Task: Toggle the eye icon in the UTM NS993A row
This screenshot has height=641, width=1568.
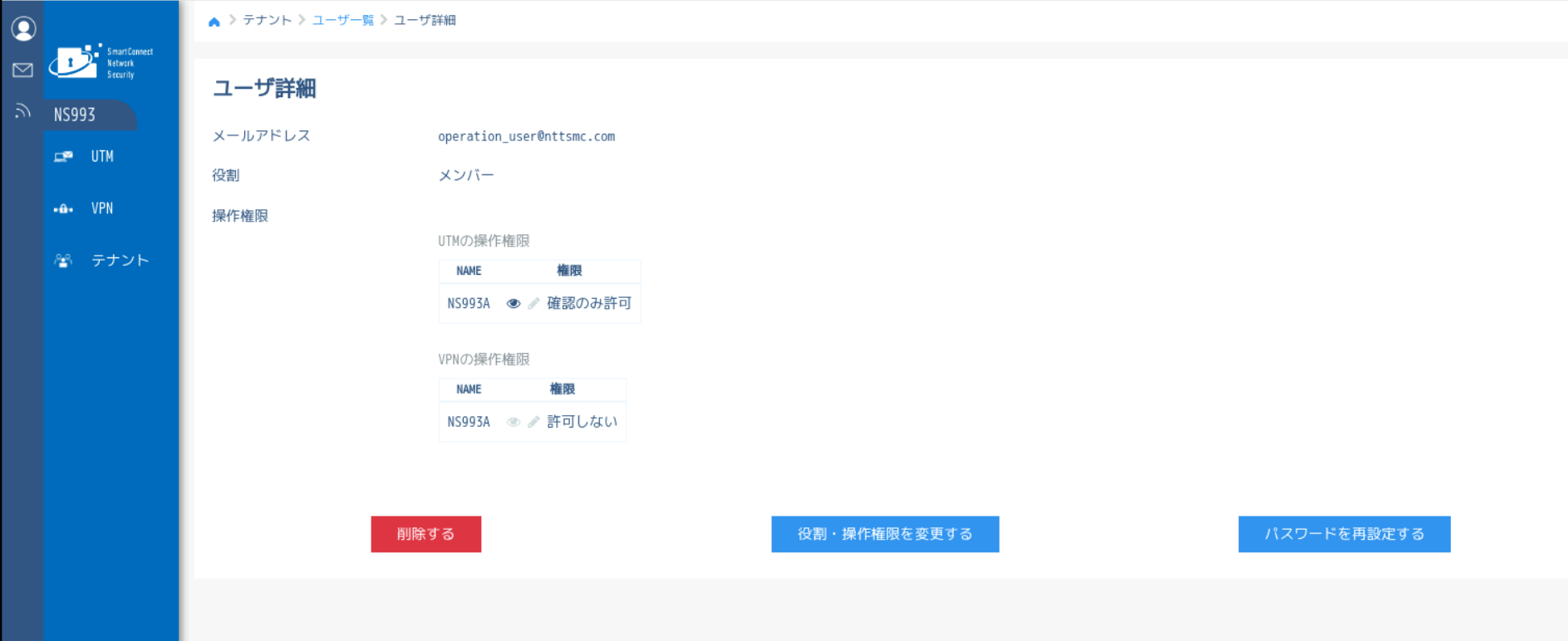Action: [x=514, y=304]
